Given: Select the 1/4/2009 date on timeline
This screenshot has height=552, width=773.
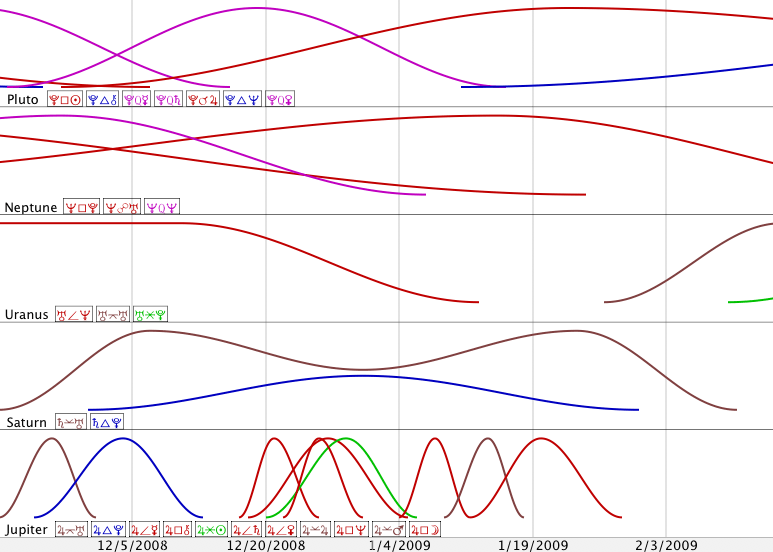Looking at the screenshot, I should coord(400,545).
